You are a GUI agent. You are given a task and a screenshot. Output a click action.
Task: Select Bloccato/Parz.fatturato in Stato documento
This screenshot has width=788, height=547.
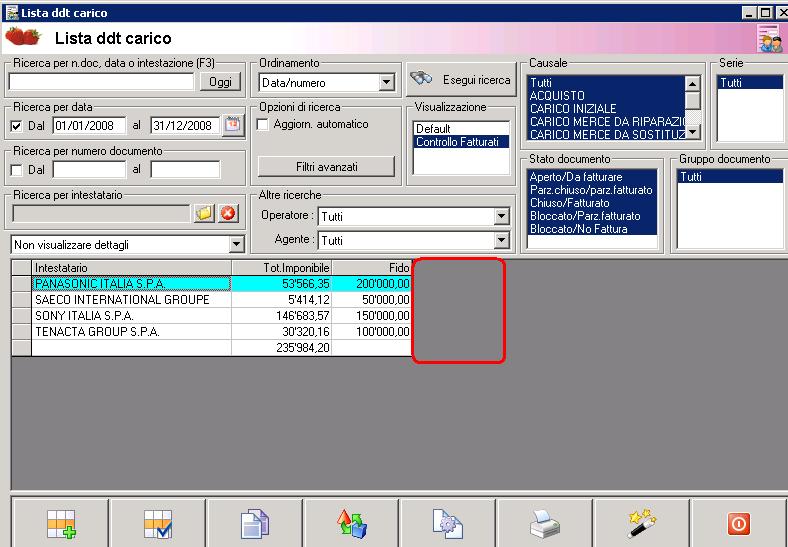click(592, 216)
